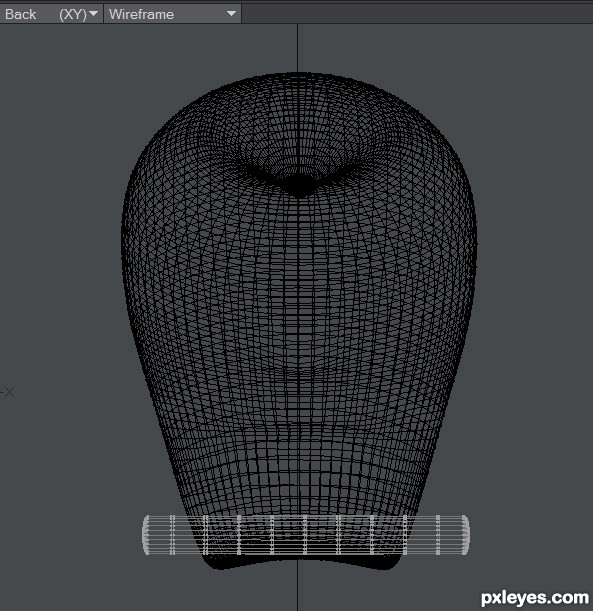Click the "Back" view label text
Viewport: 593px width, 611px height.
pos(21,14)
